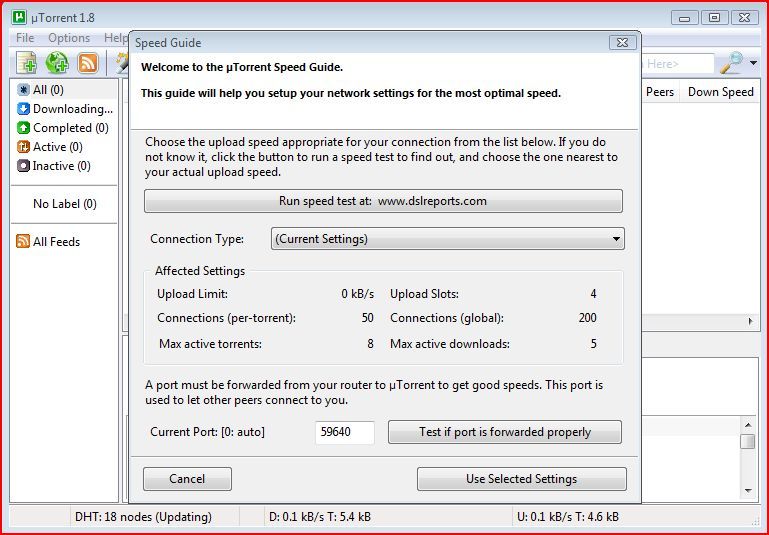The image size is (769, 535).
Task: Sort by the Down Speed column header
Action: [720, 92]
